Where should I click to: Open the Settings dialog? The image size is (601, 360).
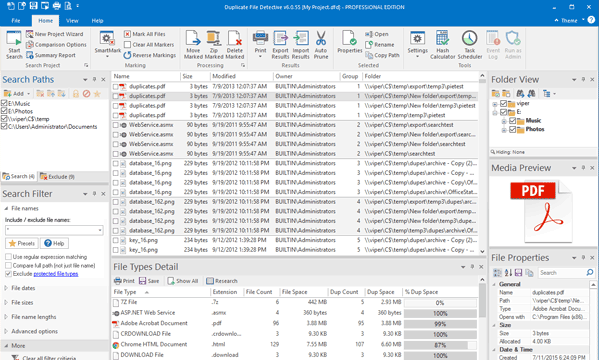tap(417, 44)
